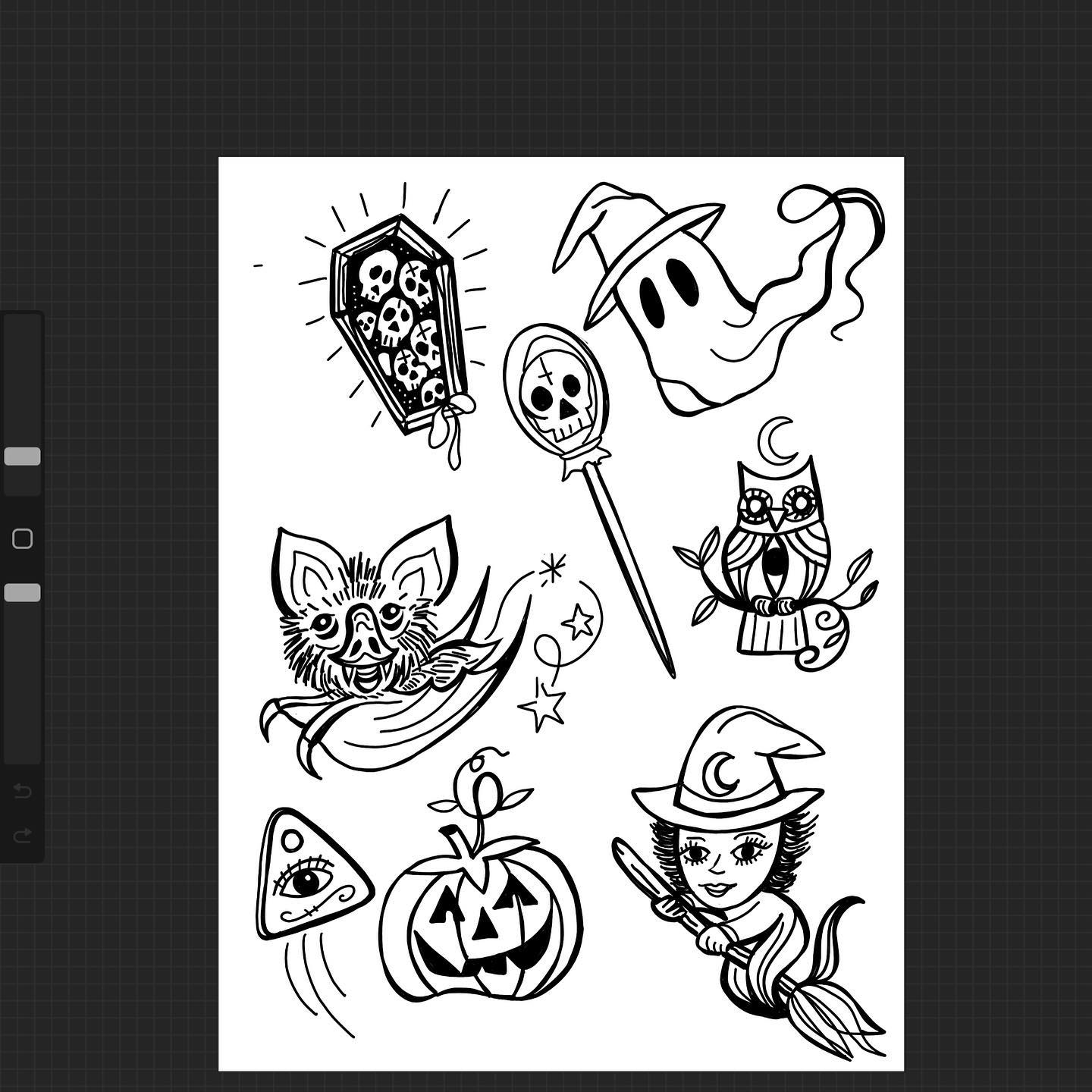The width and height of the screenshot is (1092, 1092).
Task: Click the bottom of the opacity slider track
Action: pos(22,755)
